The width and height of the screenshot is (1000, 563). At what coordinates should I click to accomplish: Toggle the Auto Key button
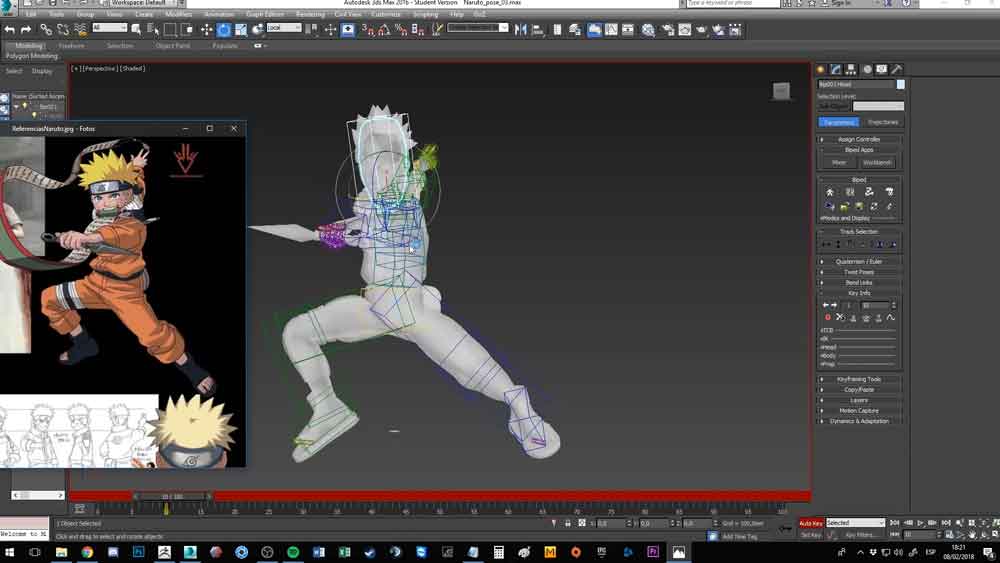[x=811, y=523]
